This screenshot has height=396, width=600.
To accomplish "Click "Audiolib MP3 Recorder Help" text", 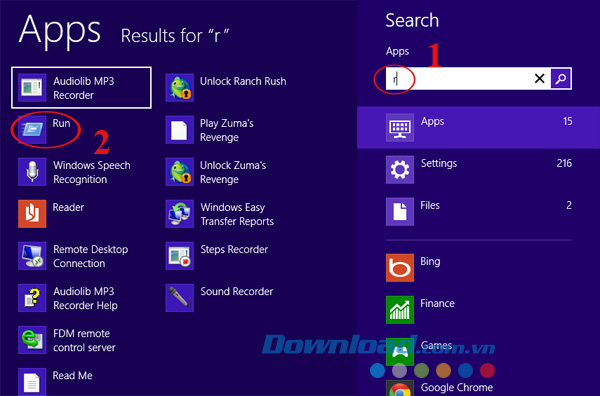I will pos(85,298).
